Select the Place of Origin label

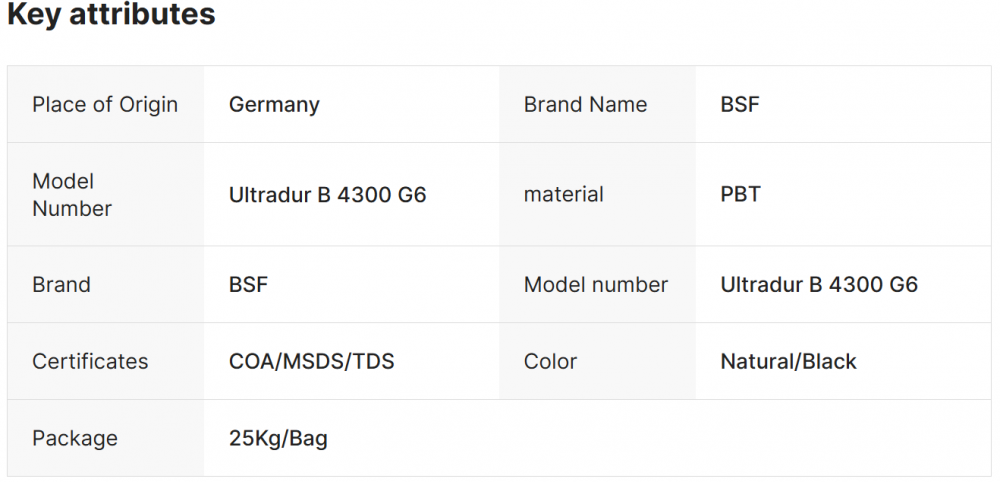[x=105, y=105]
